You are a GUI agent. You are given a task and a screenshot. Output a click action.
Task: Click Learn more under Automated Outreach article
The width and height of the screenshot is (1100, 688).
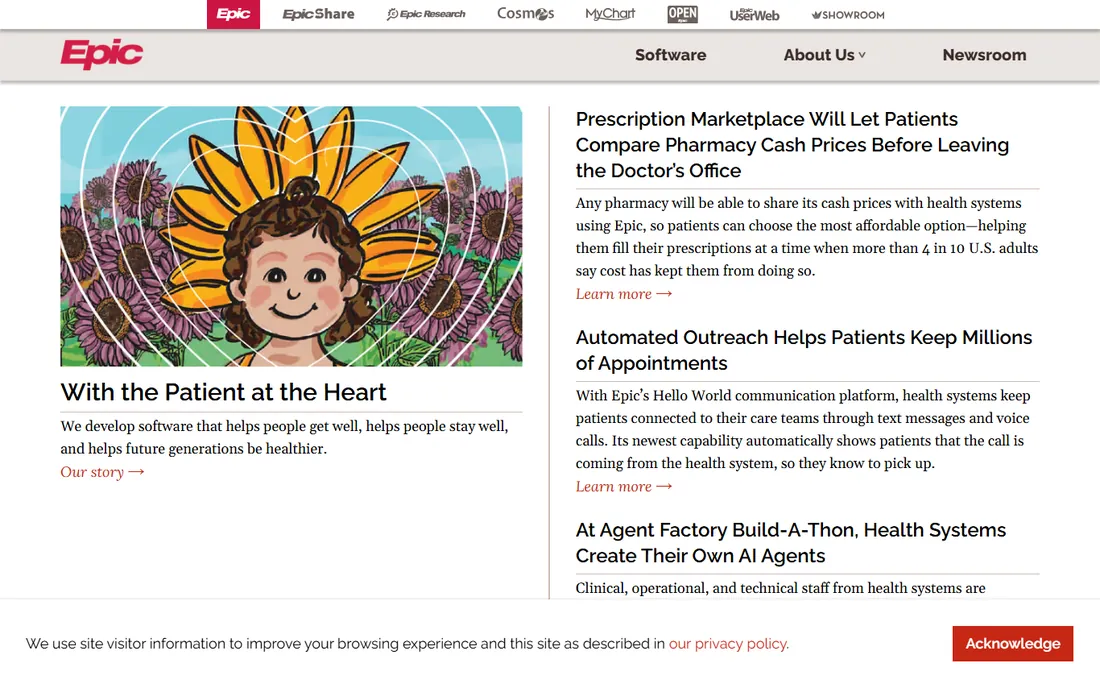pos(624,487)
